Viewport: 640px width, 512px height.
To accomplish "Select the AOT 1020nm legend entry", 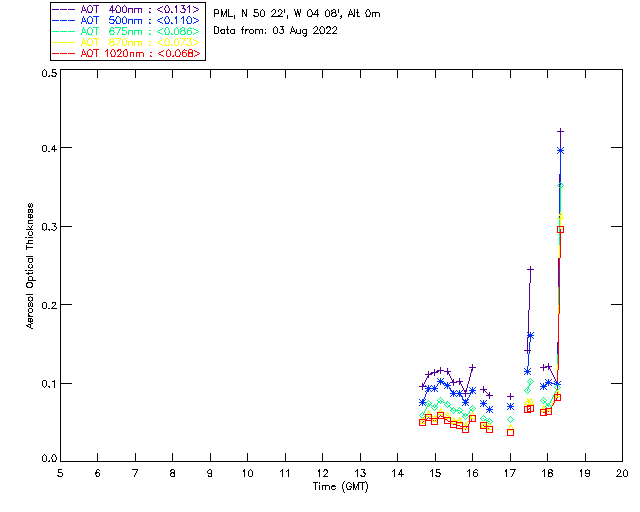I will tap(127, 53).
